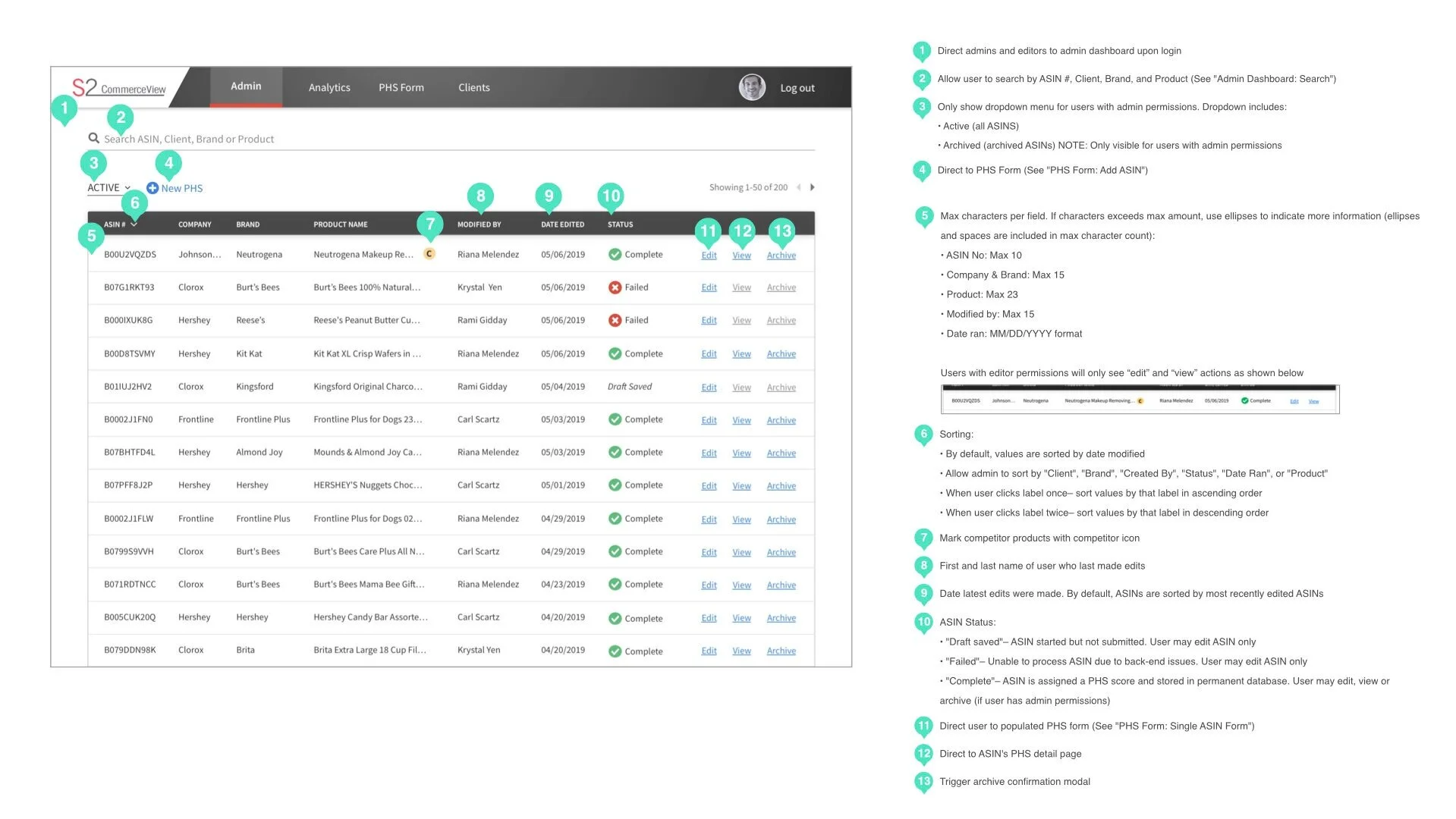
Task: Click Complete status icon for B0002J1FLW
Action: pos(615,519)
